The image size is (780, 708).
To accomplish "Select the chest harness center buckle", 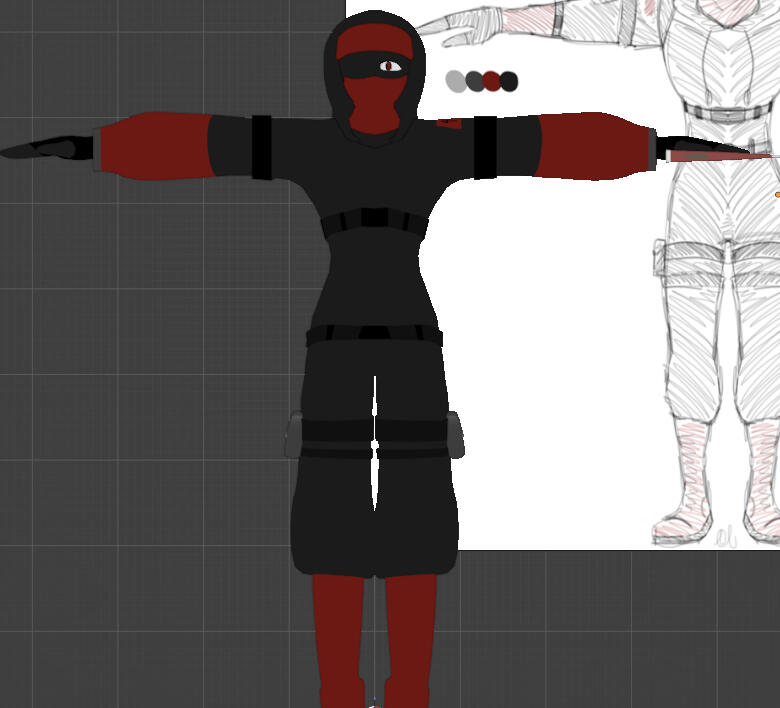I will click(x=374, y=217).
